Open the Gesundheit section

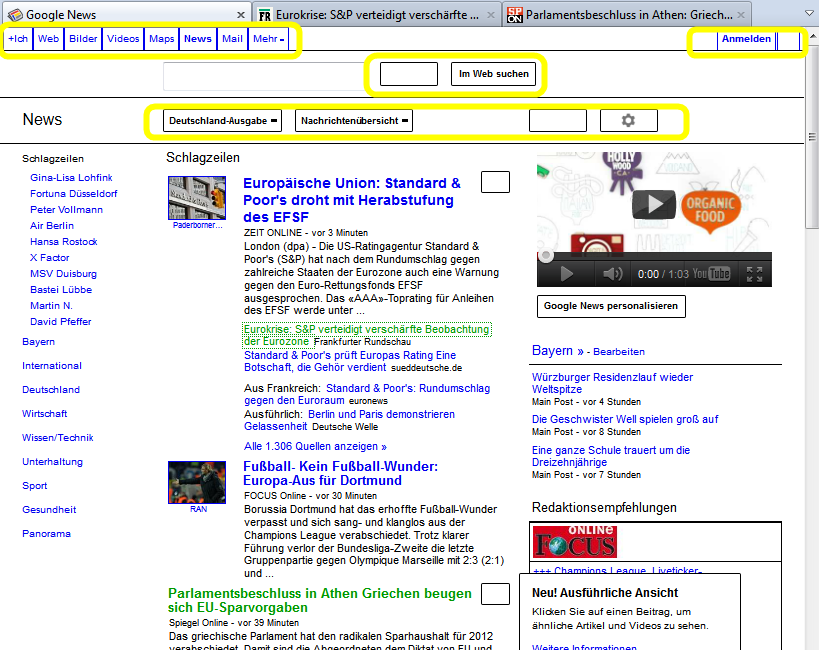[x=49, y=510]
